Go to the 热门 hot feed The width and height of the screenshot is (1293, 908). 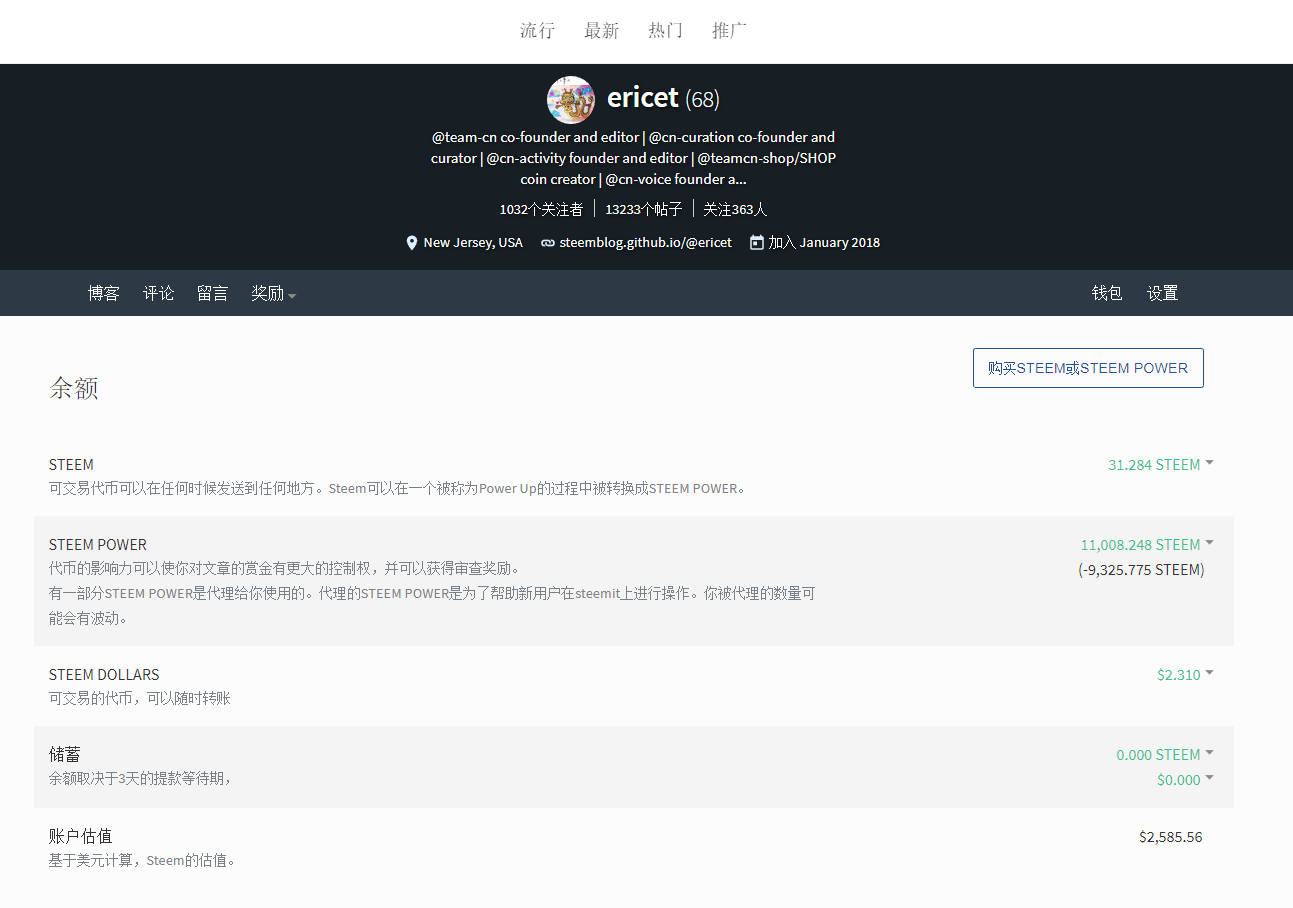point(666,31)
